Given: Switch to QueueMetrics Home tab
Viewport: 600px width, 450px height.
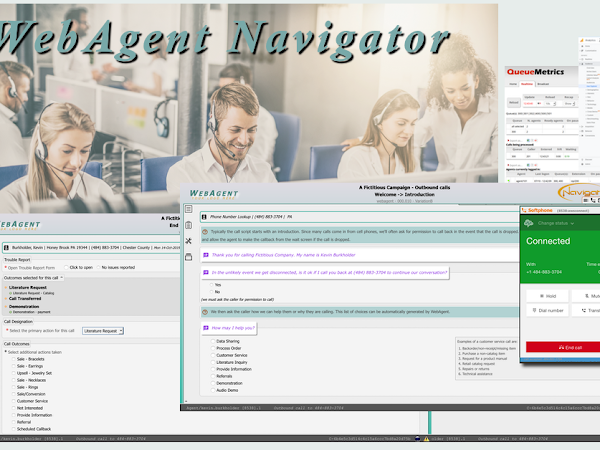Looking at the screenshot, I should (x=513, y=84).
